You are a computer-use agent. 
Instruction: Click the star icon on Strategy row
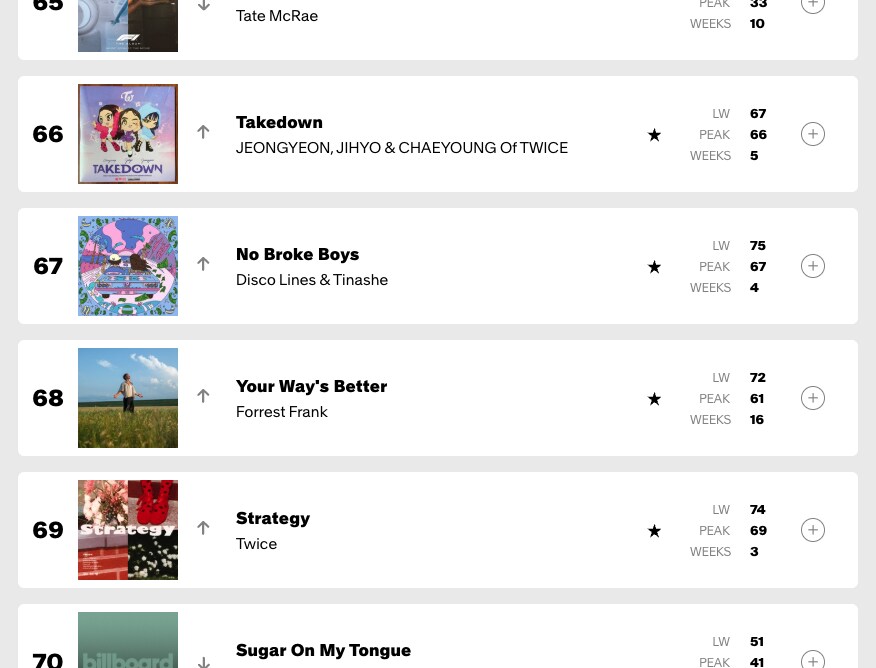point(654,531)
